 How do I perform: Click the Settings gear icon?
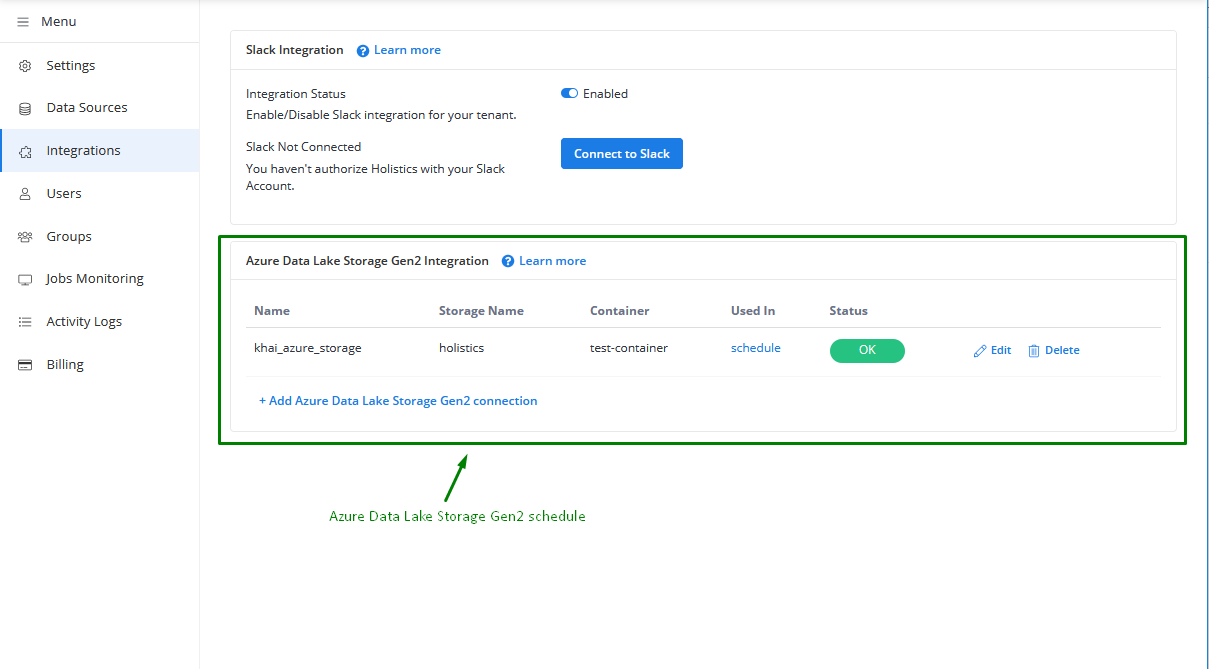tap(25, 66)
